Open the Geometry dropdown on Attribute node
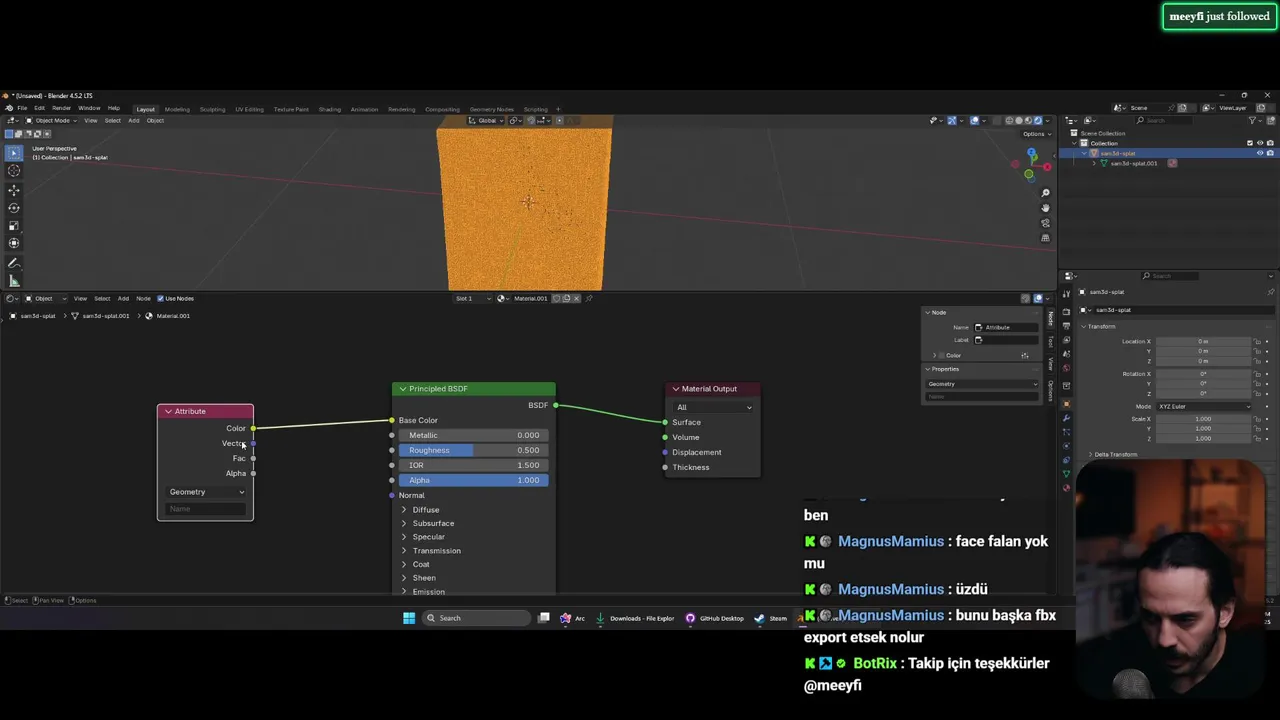 (x=206, y=492)
